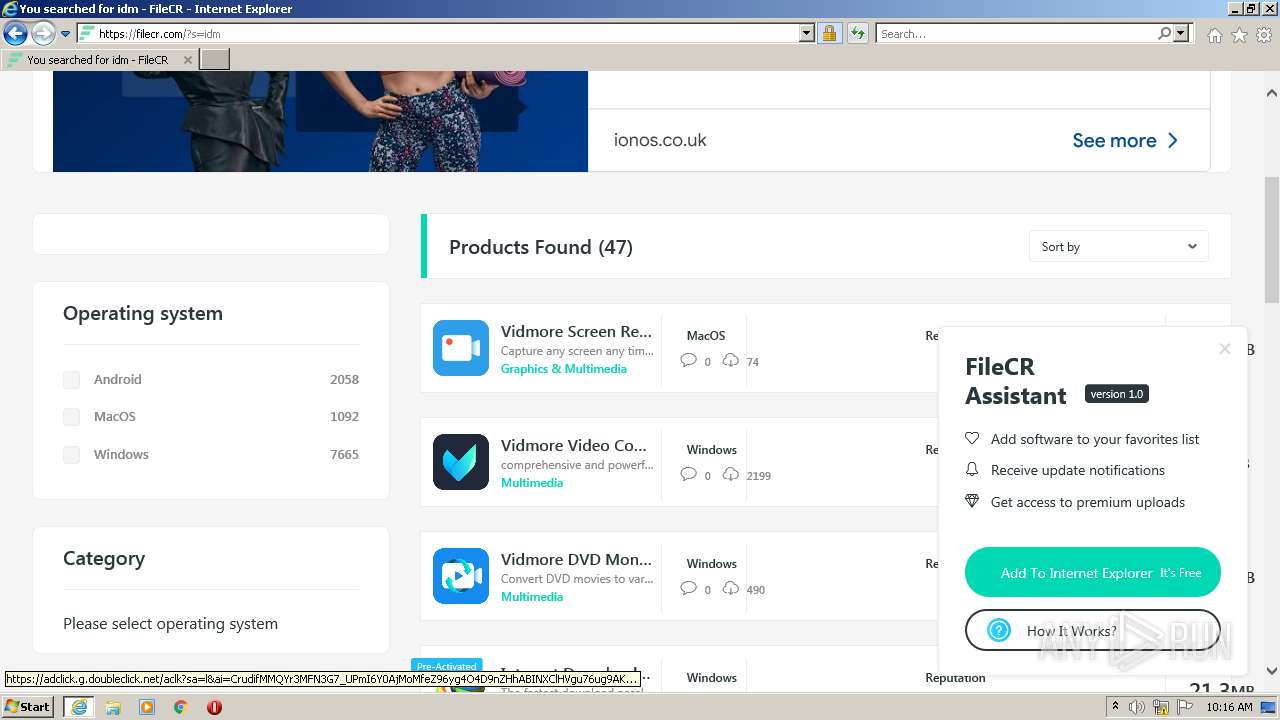1280x720 pixels.
Task: Open the Vidmore Screen Recorder product icon
Action: pyautogui.click(x=461, y=348)
